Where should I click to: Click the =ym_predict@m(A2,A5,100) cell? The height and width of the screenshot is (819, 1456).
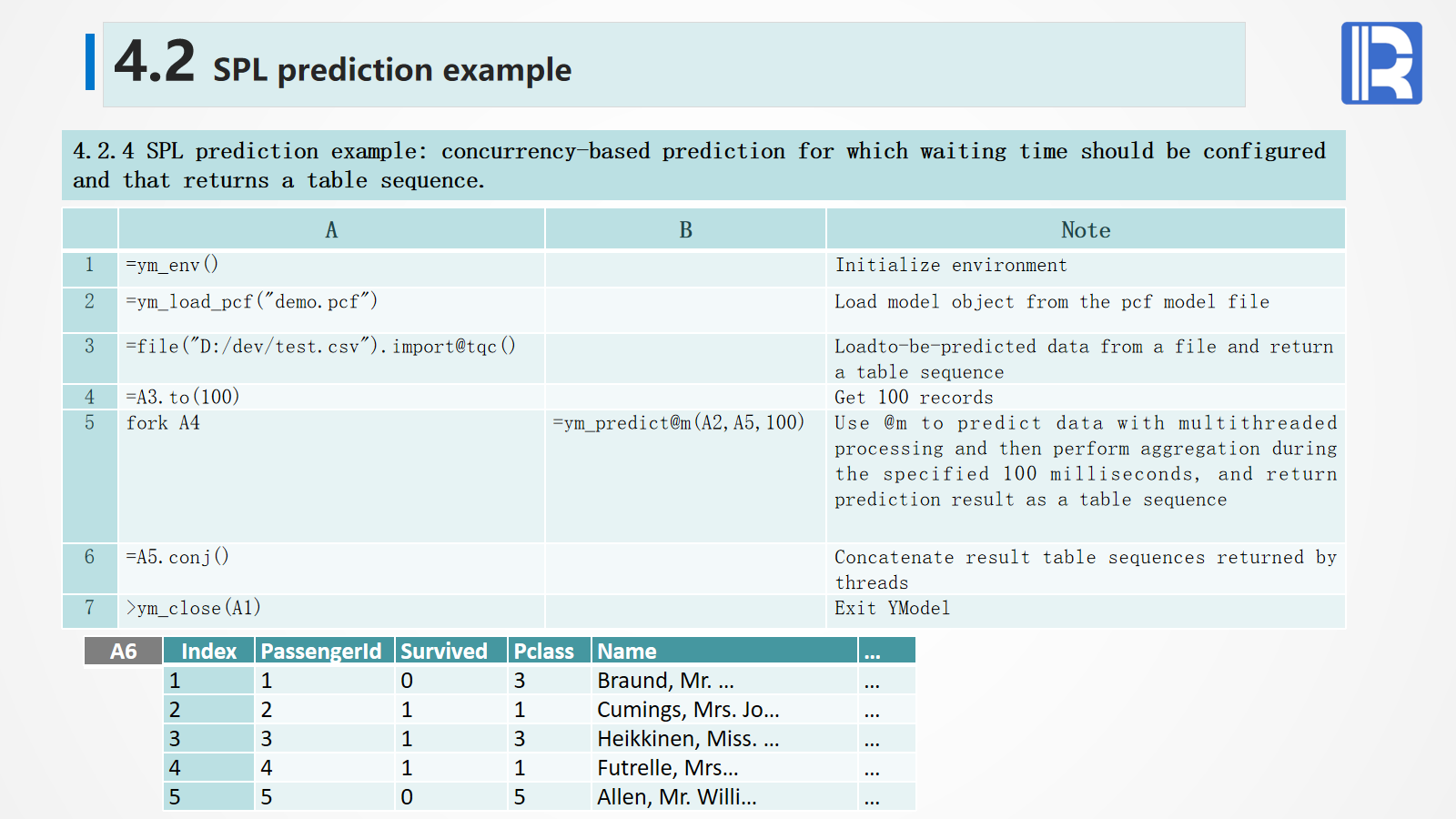tap(679, 423)
